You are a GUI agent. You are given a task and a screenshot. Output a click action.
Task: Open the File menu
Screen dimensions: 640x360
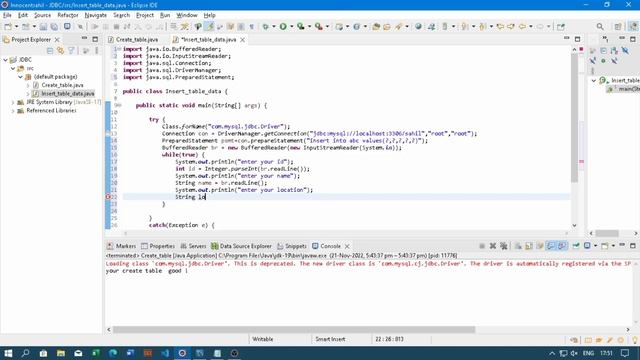[x=7, y=15]
